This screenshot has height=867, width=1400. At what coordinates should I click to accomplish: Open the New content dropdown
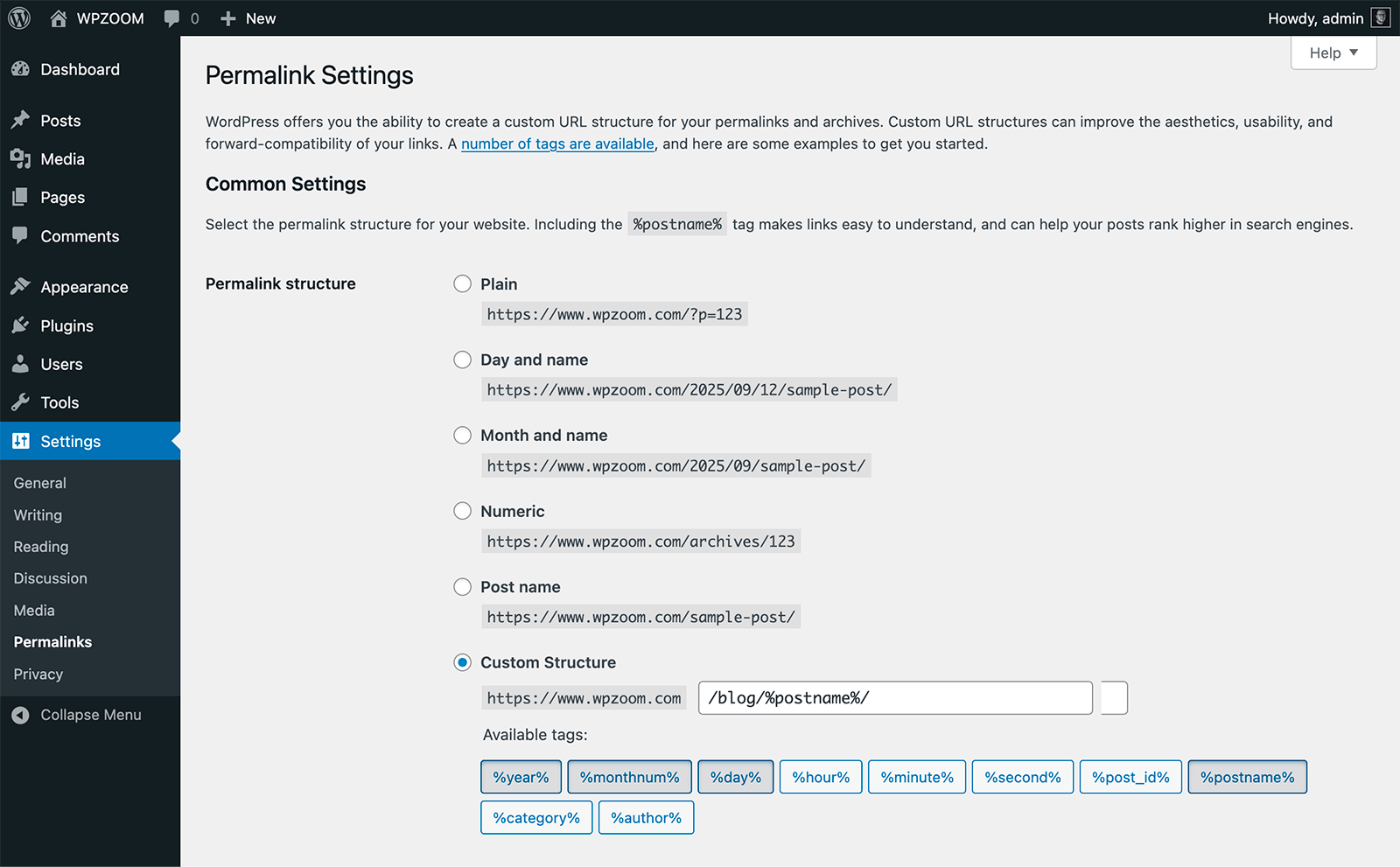click(248, 18)
